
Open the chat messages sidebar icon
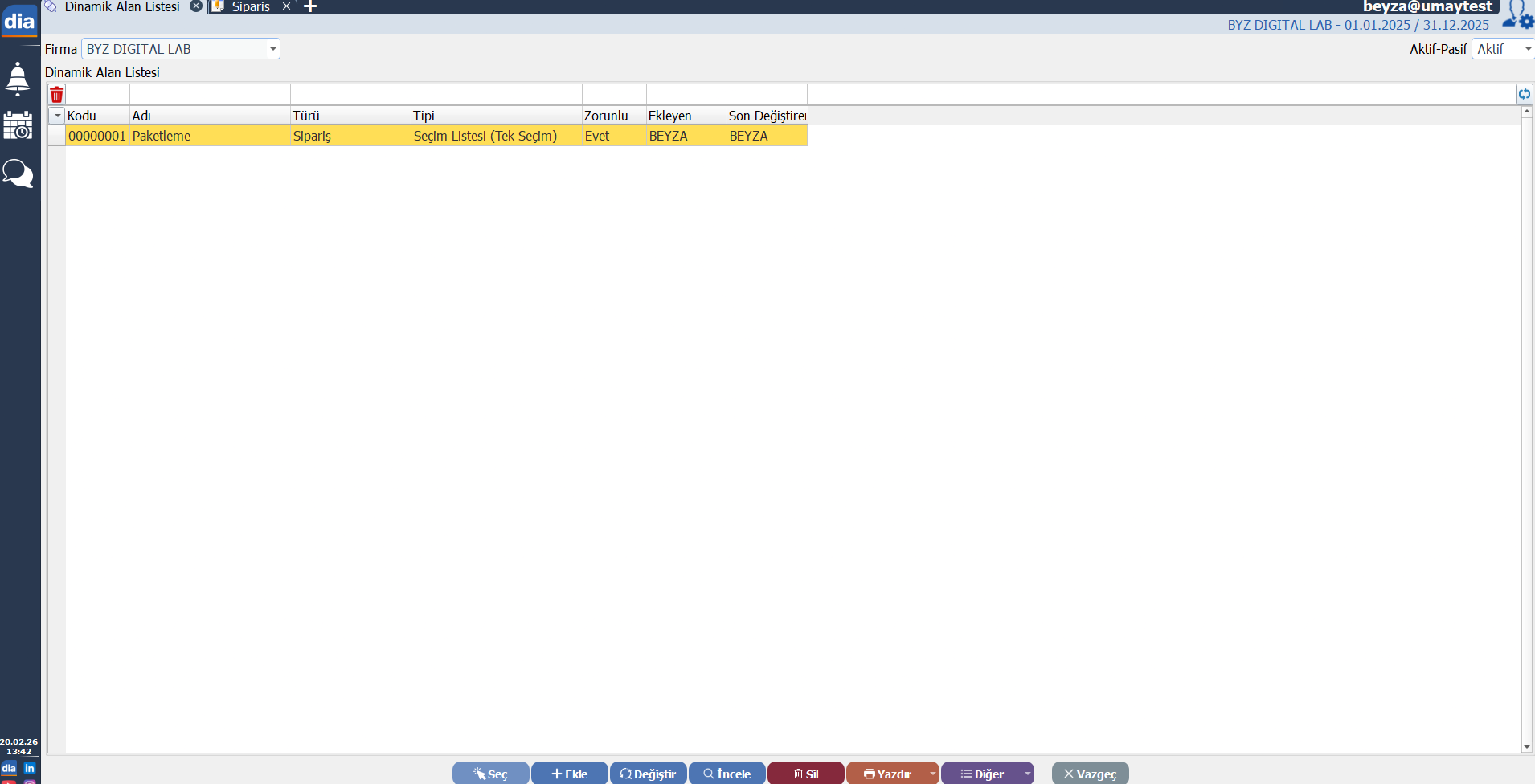point(18,173)
